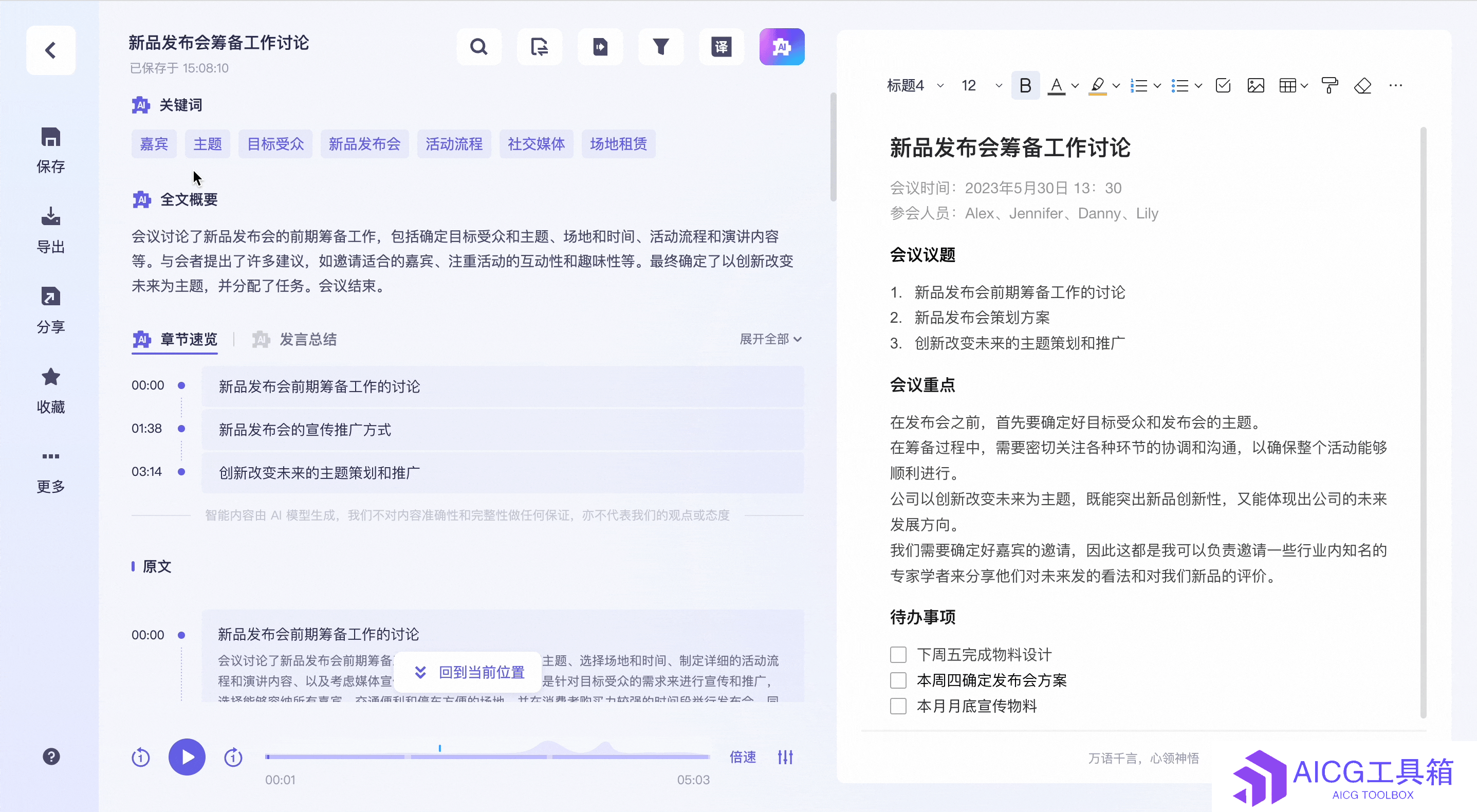The width and height of the screenshot is (1477, 812).
Task: Click the notes editor vertical scrollbar
Action: [1423, 421]
